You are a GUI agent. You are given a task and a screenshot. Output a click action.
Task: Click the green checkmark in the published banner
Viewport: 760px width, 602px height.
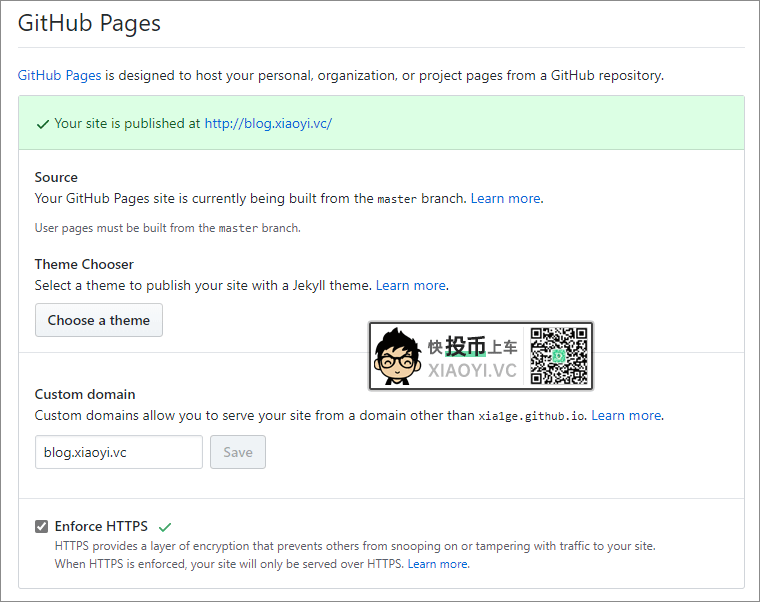tap(42, 124)
